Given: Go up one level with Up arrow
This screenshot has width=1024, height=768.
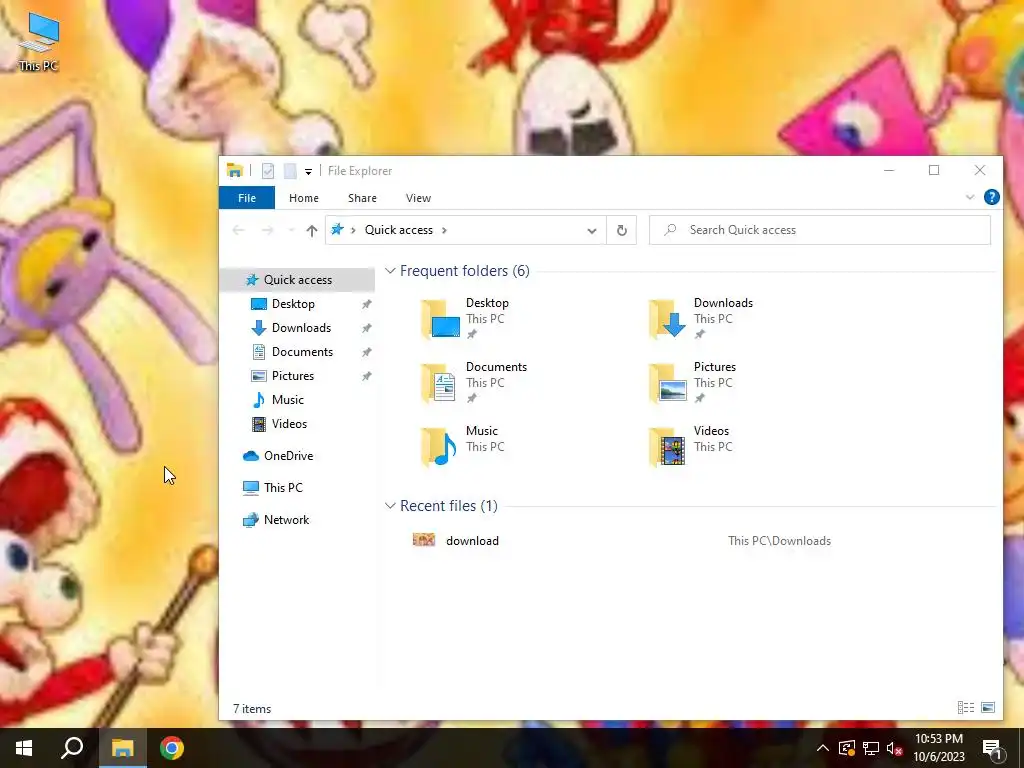Looking at the screenshot, I should click(312, 230).
